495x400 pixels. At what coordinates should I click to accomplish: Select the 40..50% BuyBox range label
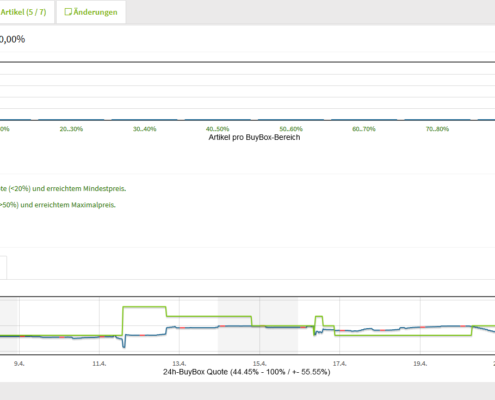[217, 129]
